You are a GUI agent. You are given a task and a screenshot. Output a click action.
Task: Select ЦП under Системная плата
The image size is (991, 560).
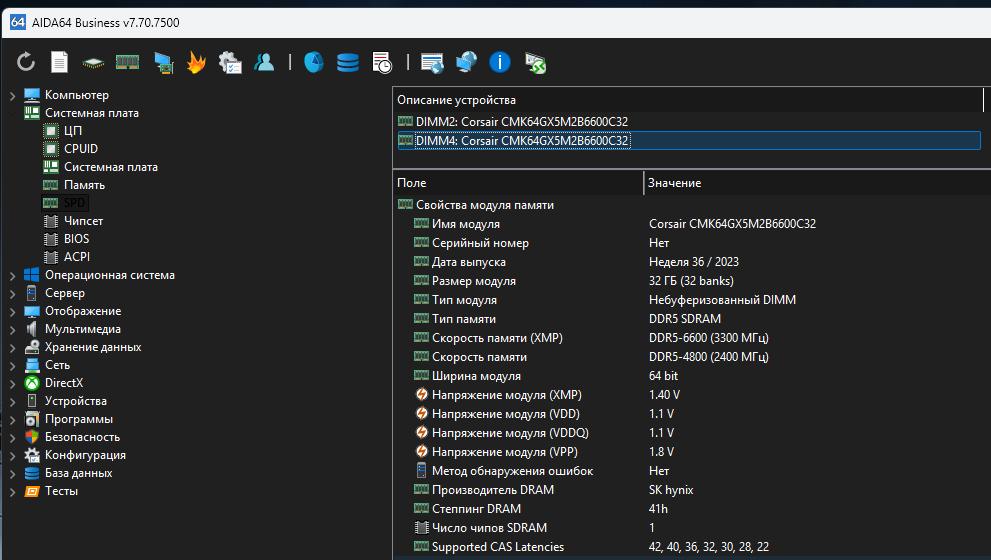[73, 131]
